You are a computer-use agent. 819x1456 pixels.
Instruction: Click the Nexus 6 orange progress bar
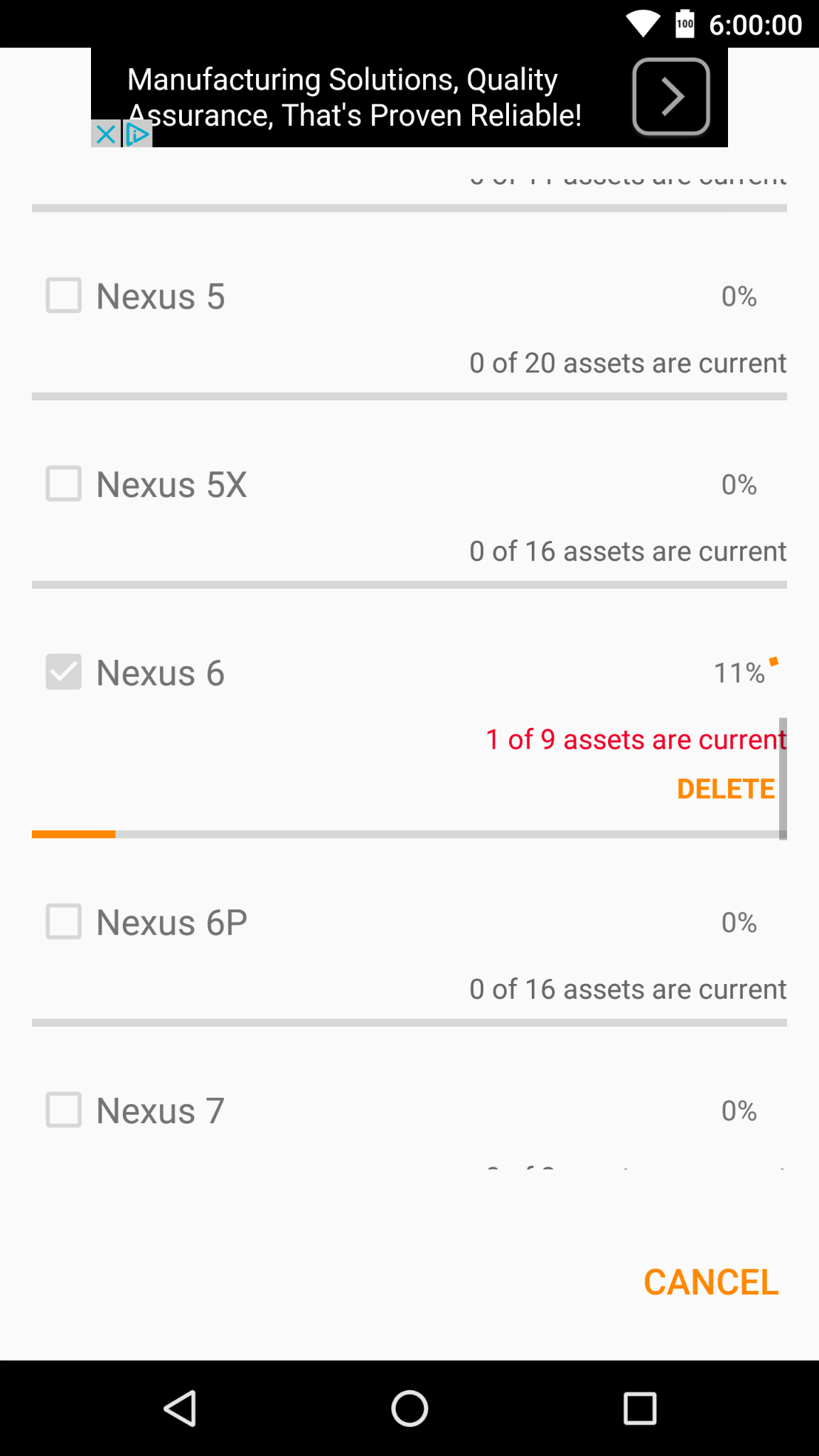pyautogui.click(x=74, y=834)
